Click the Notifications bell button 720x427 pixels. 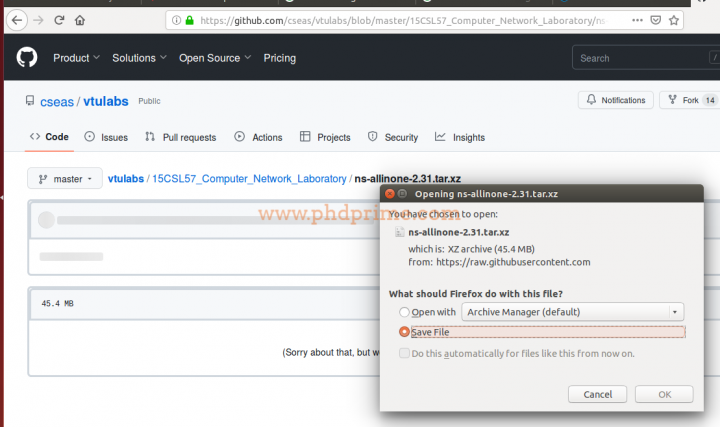(x=616, y=100)
